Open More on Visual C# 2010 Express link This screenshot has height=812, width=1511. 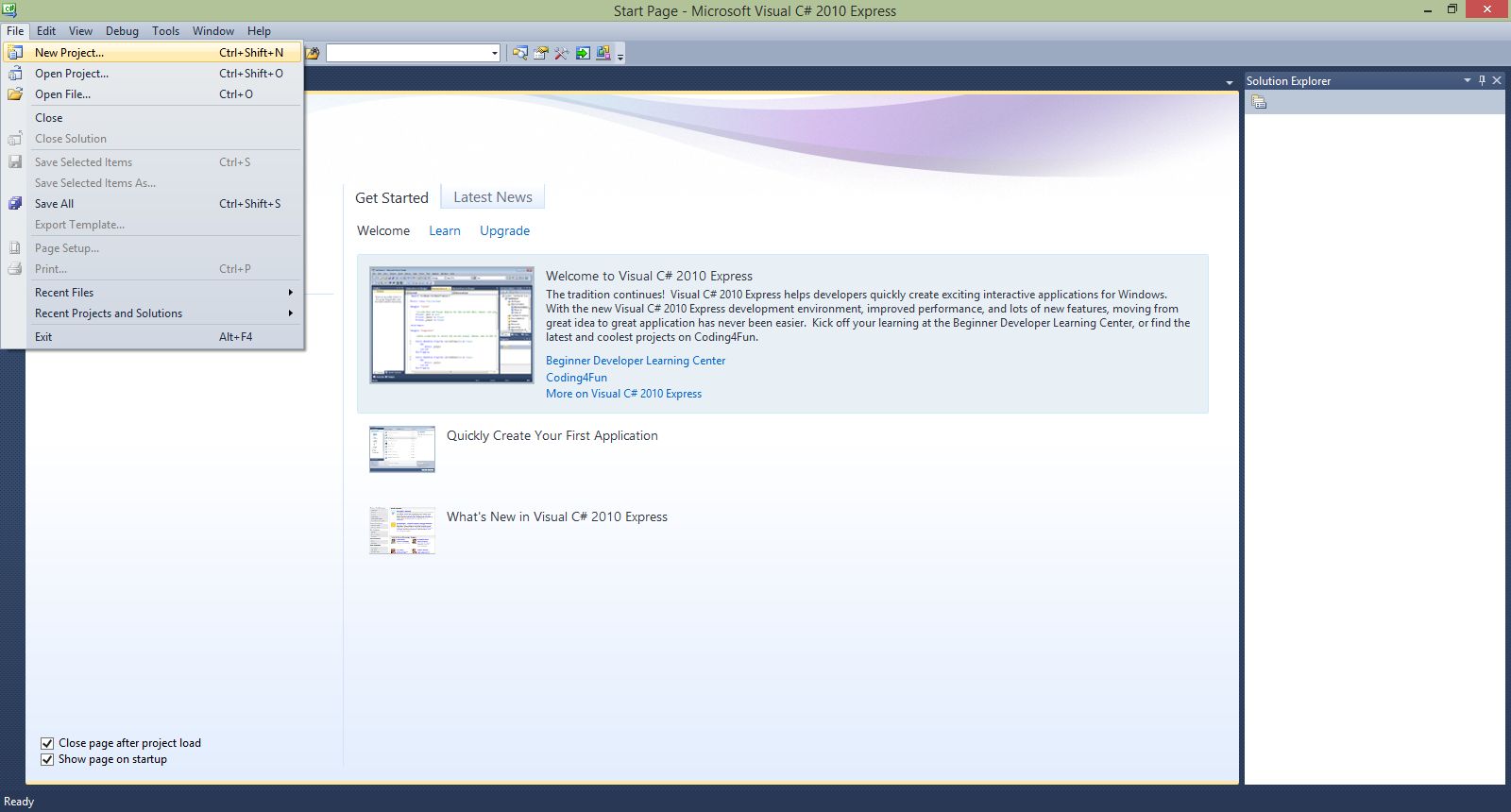click(x=623, y=394)
